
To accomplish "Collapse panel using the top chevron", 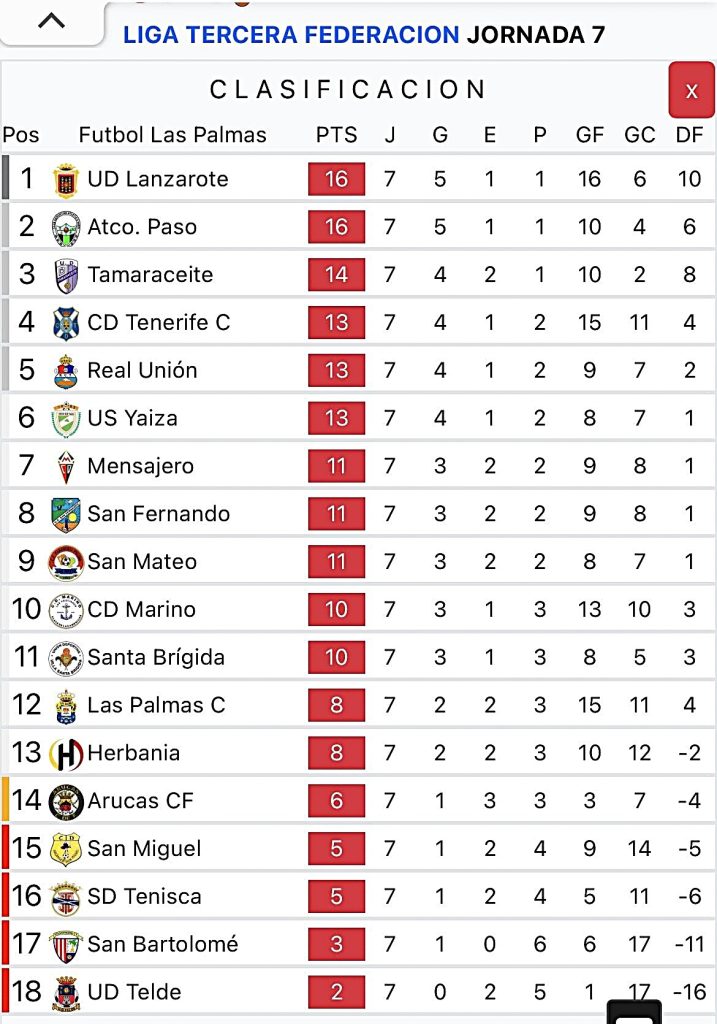I will [51, 20].
